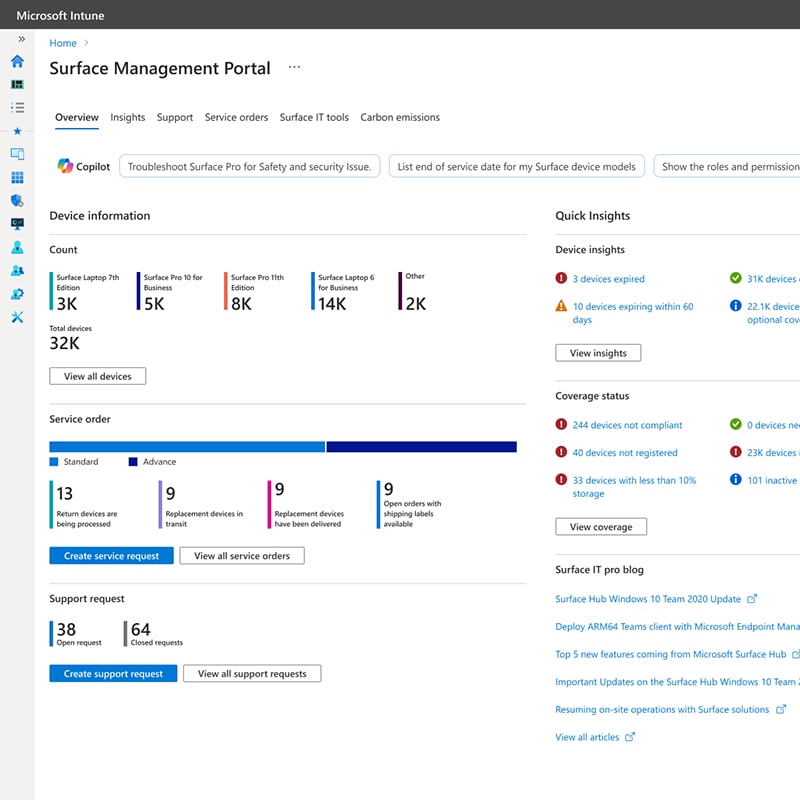Open the Favorites star in the sidebar

pos(15,133)
